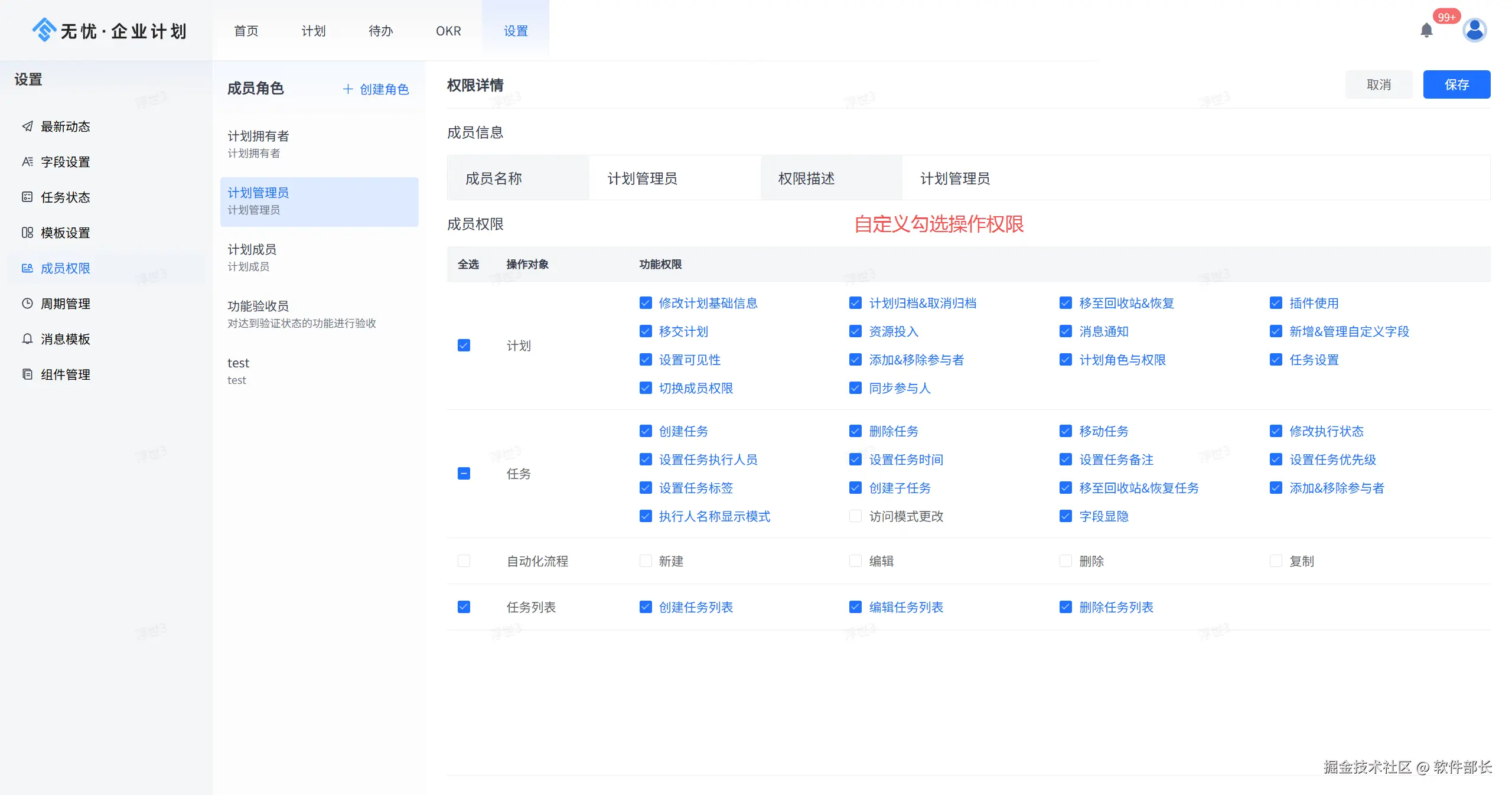Open the 待办 navigation tab
The image size is (1512, 795).
coord(380,31)
